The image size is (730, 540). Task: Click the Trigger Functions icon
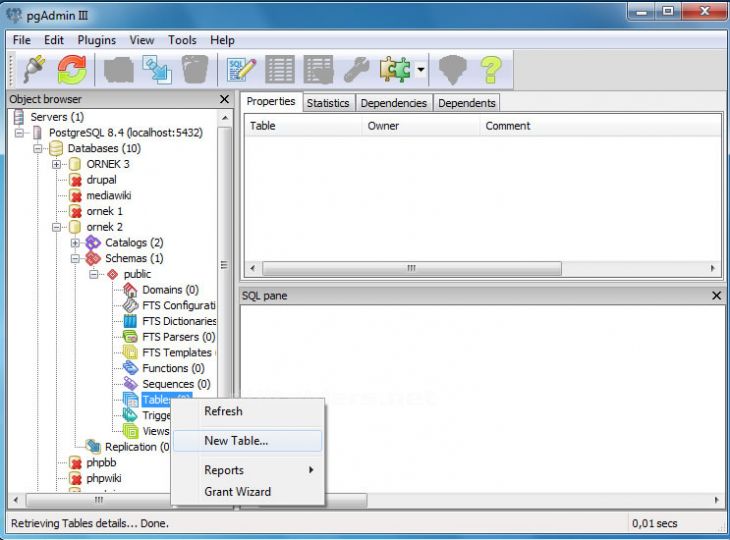coord(130,415)
